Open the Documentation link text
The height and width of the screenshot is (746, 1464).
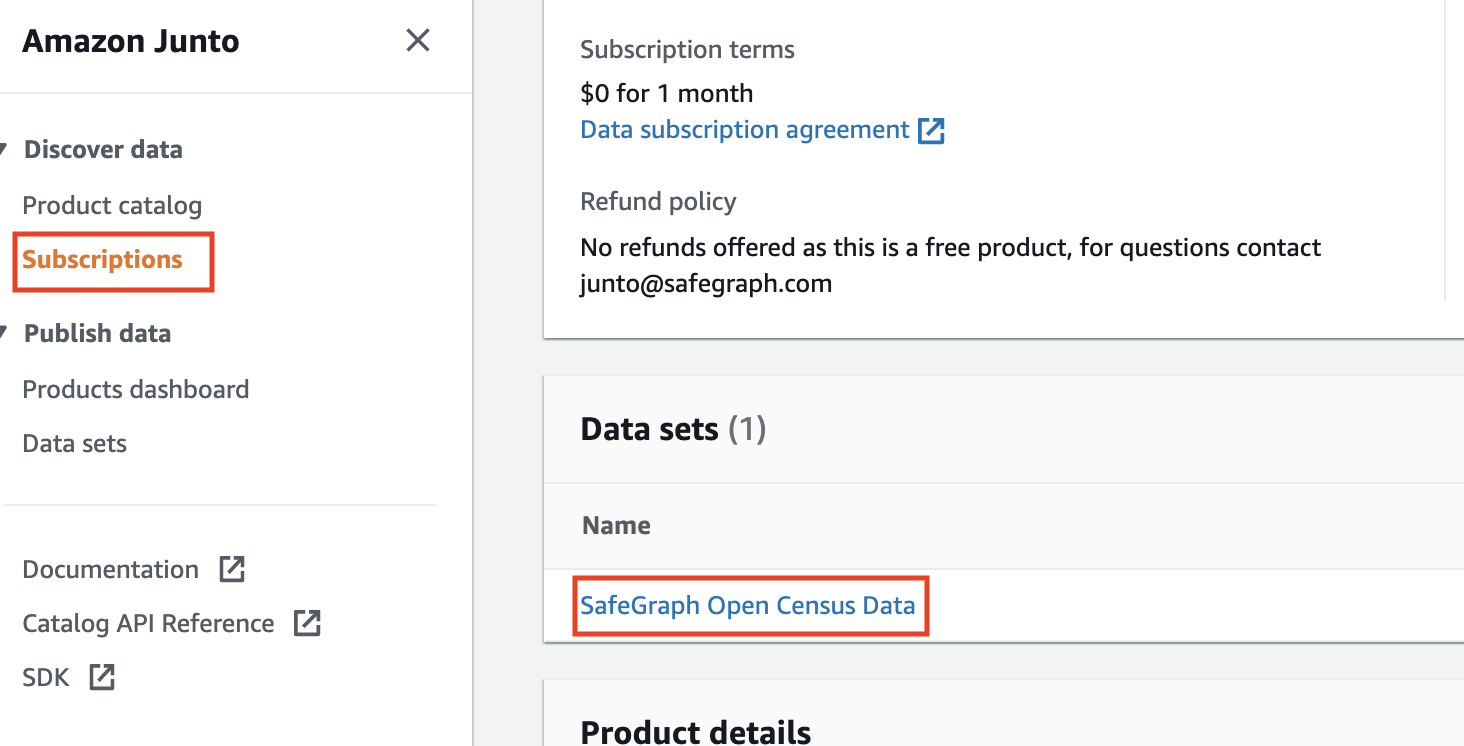(110, 570)
